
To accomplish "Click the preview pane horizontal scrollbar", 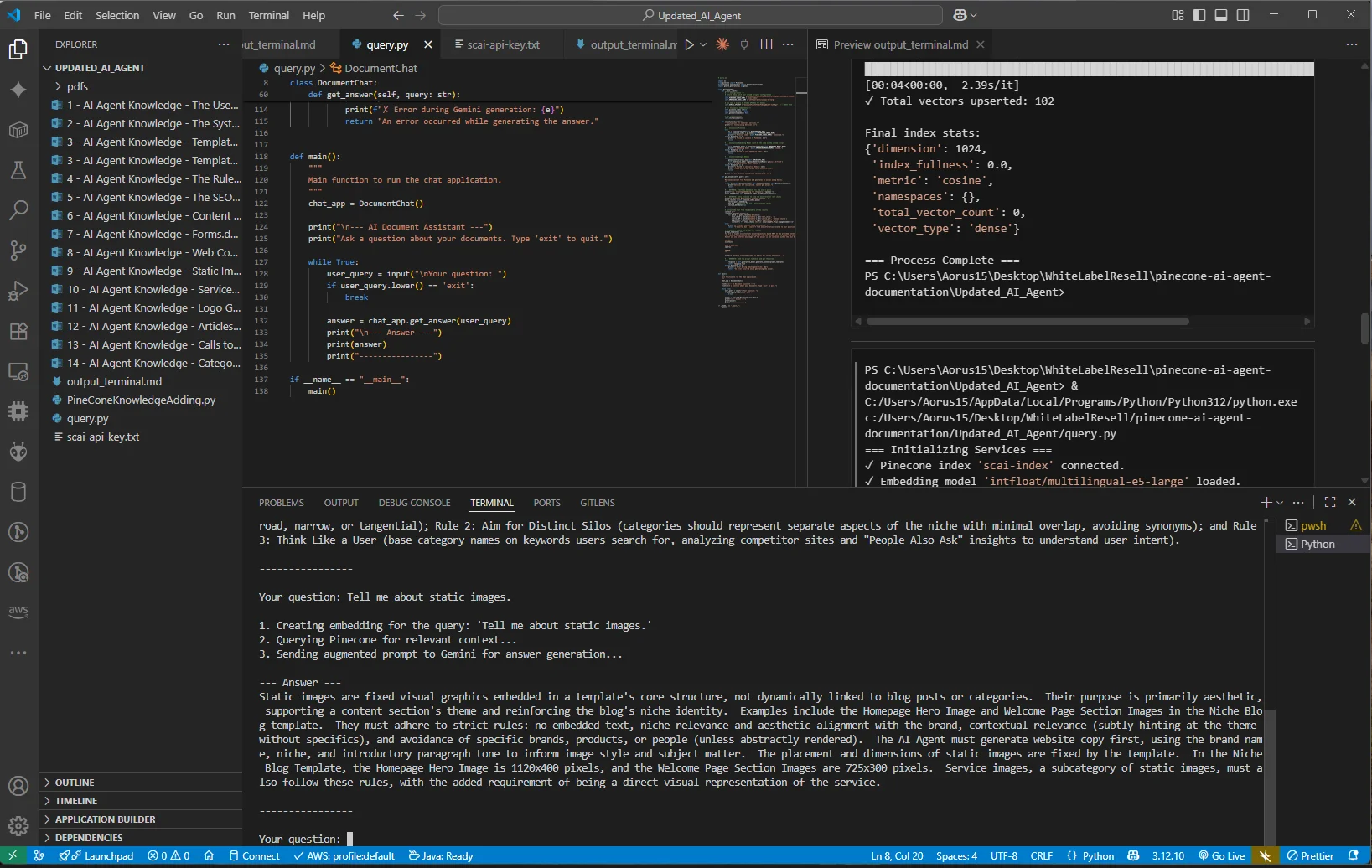I will coord(1028,321).
